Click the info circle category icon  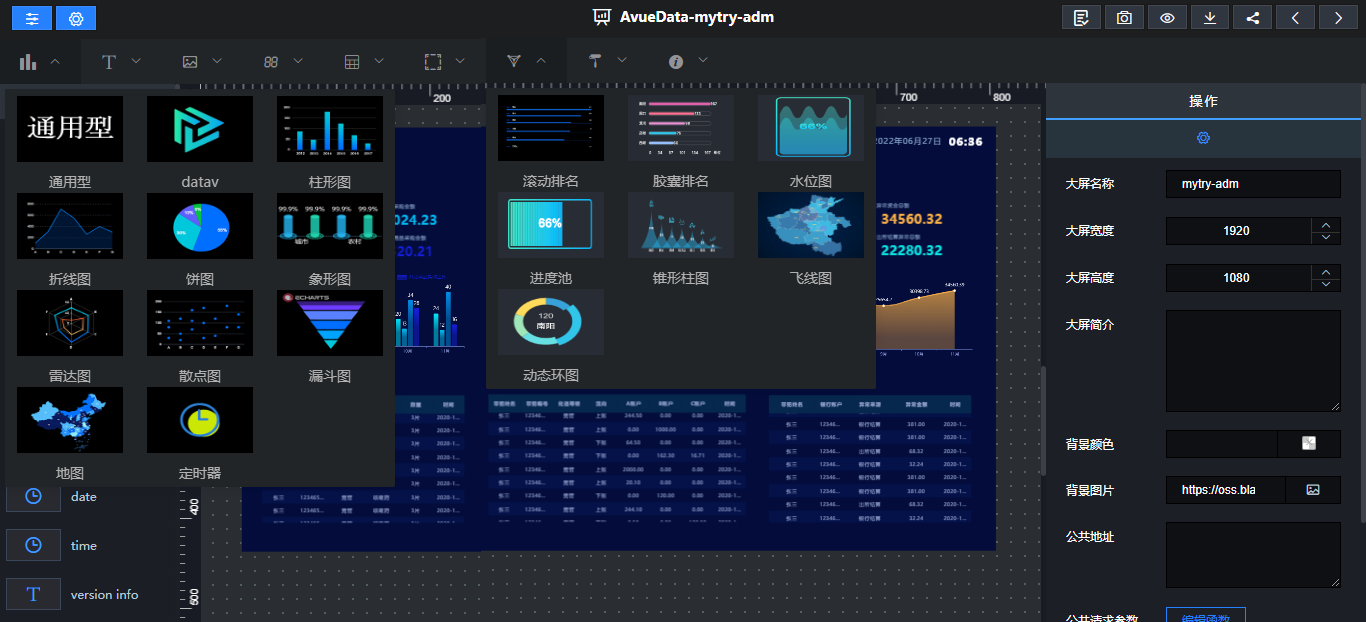tap(676, 62)
